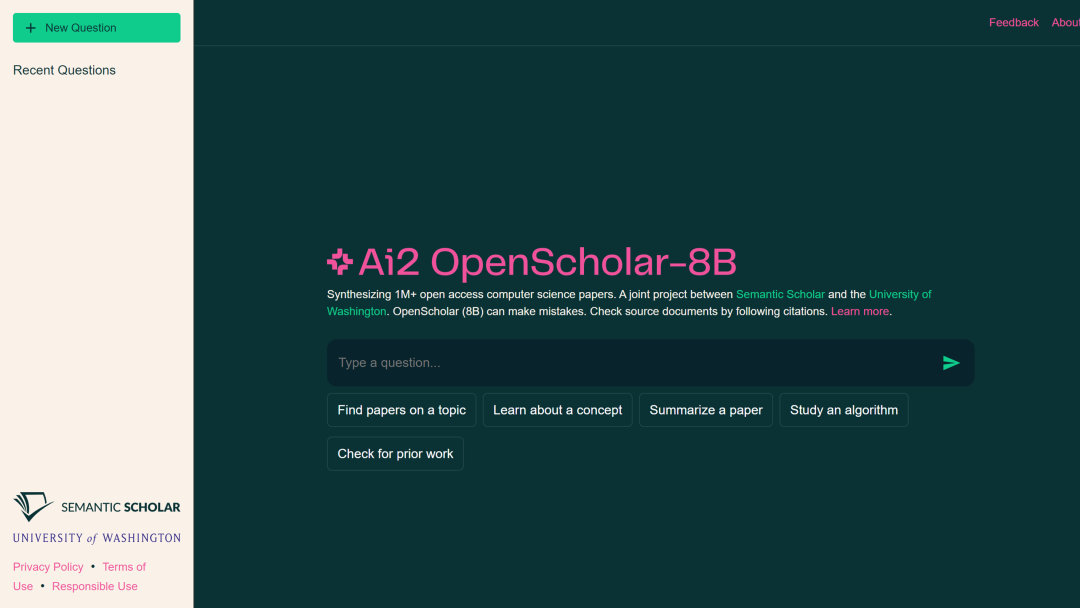Click the Ai2 OpenScholar pink logo icon
This screenshot has height=608, width=1080.
(340, 262)
